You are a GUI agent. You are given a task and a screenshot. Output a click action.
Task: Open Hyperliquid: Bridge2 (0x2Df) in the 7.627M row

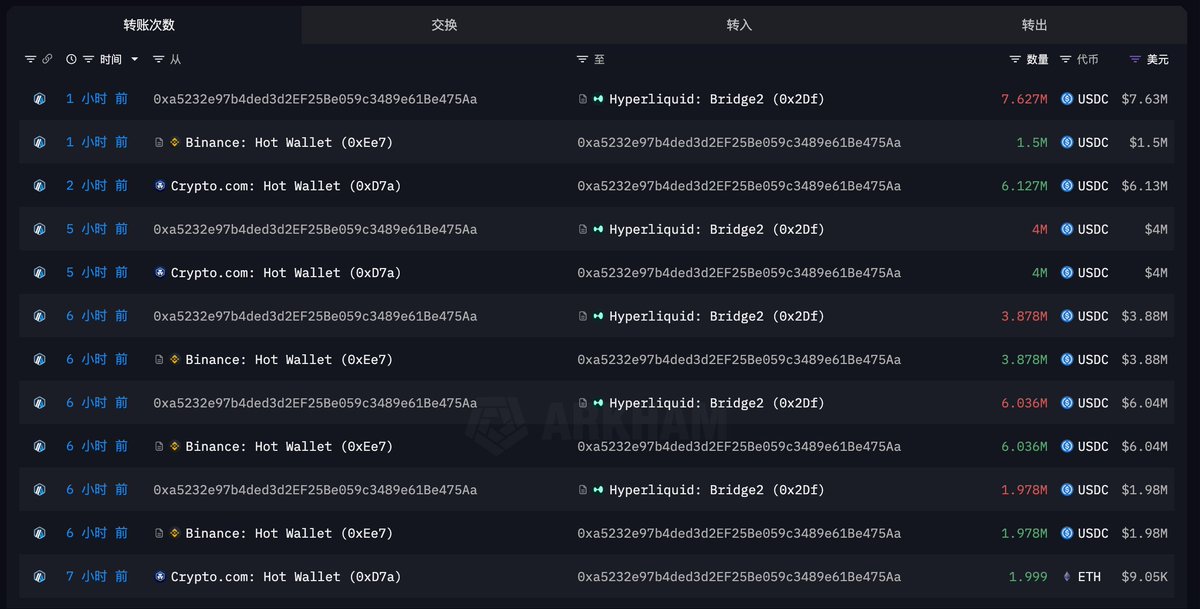[717, 99]
